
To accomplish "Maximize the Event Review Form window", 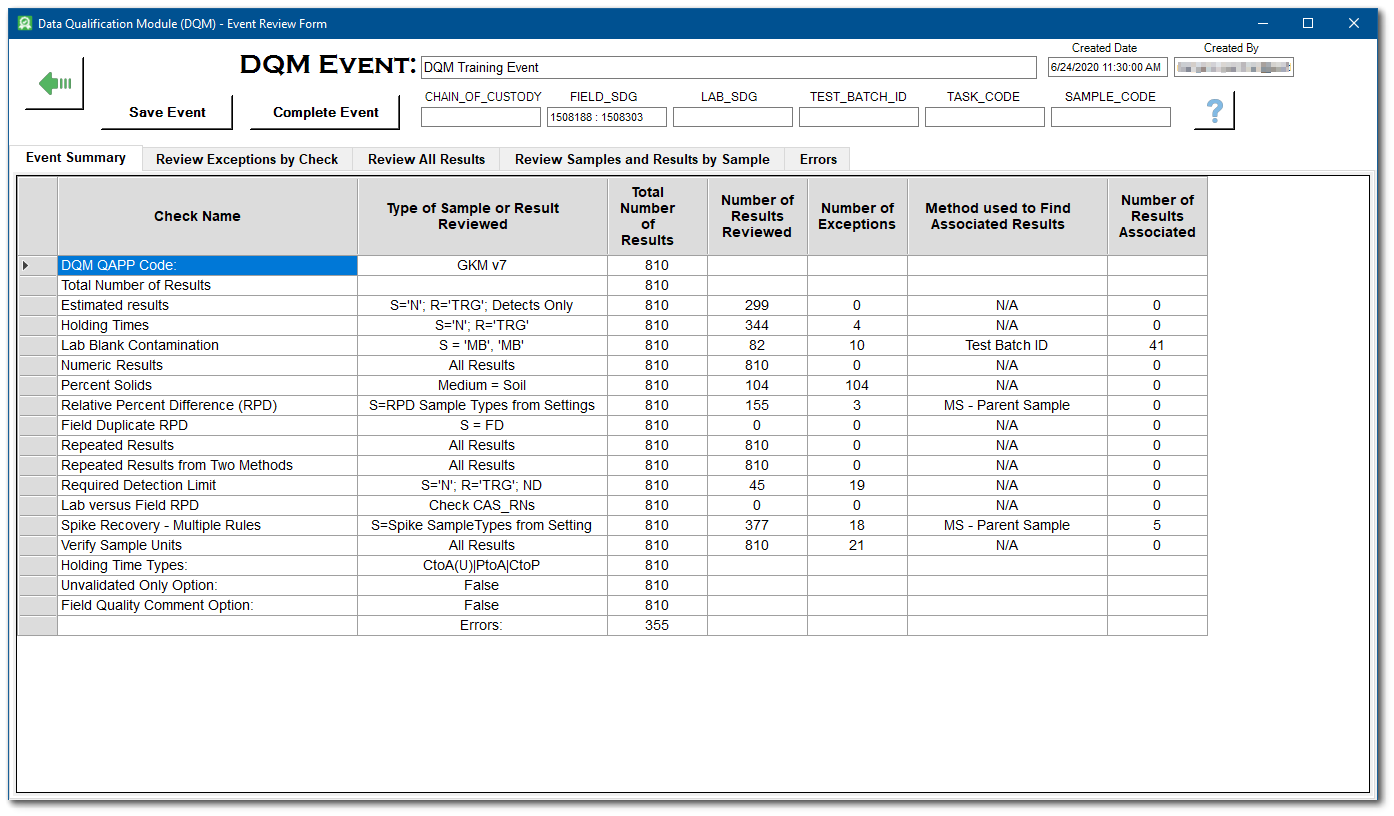I will (x=1307, y=23).
